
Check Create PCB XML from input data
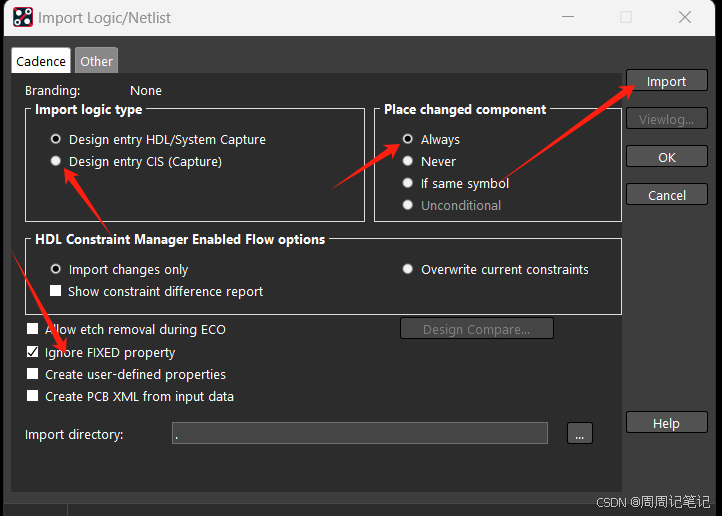tap(32, 396)
